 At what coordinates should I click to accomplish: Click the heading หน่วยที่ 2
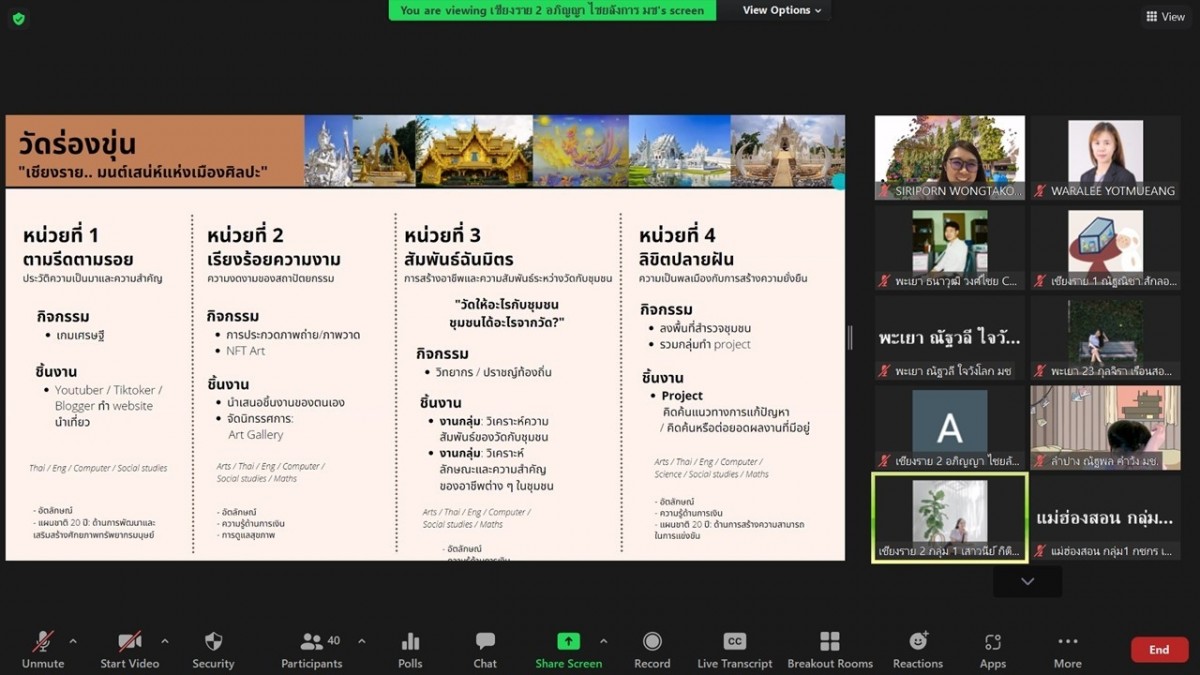point(245,236)
